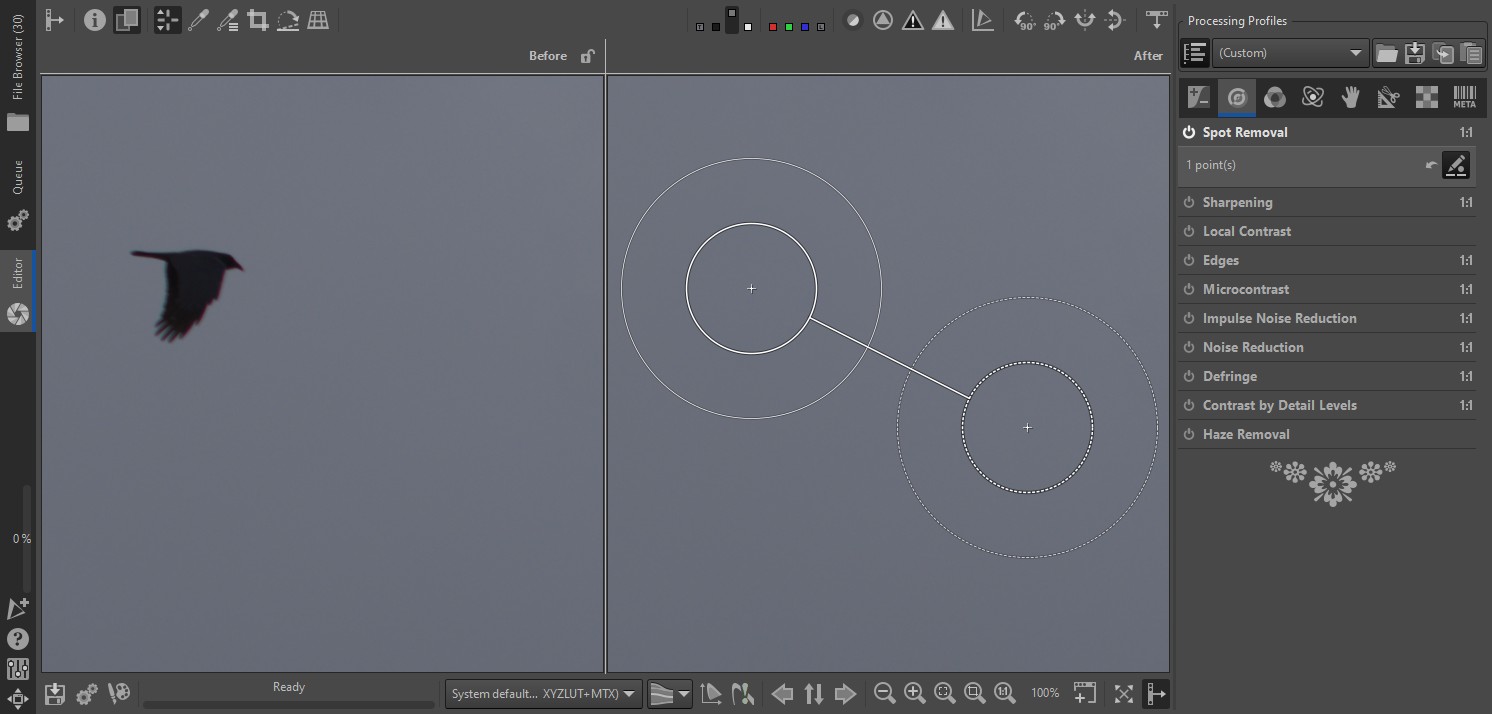Activate the white balance picker tool
The width and height of the screenshot is (1492, 714).
tap(198, 20)
